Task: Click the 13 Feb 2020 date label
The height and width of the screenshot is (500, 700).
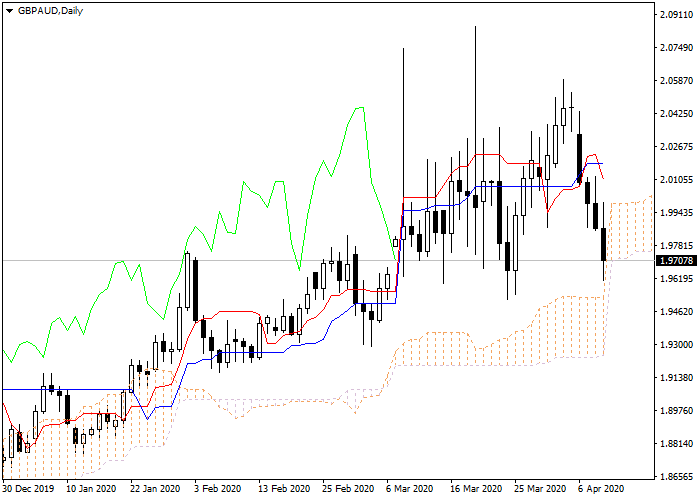Action: point(284,489)
